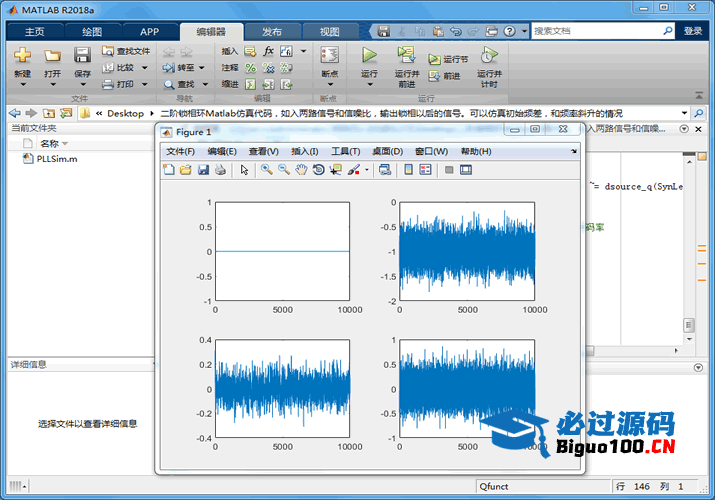Switch to the Home (主页) tab
The width and height of the screenshot is (715, 500).
pyautogui.click(x=35, y=31)
